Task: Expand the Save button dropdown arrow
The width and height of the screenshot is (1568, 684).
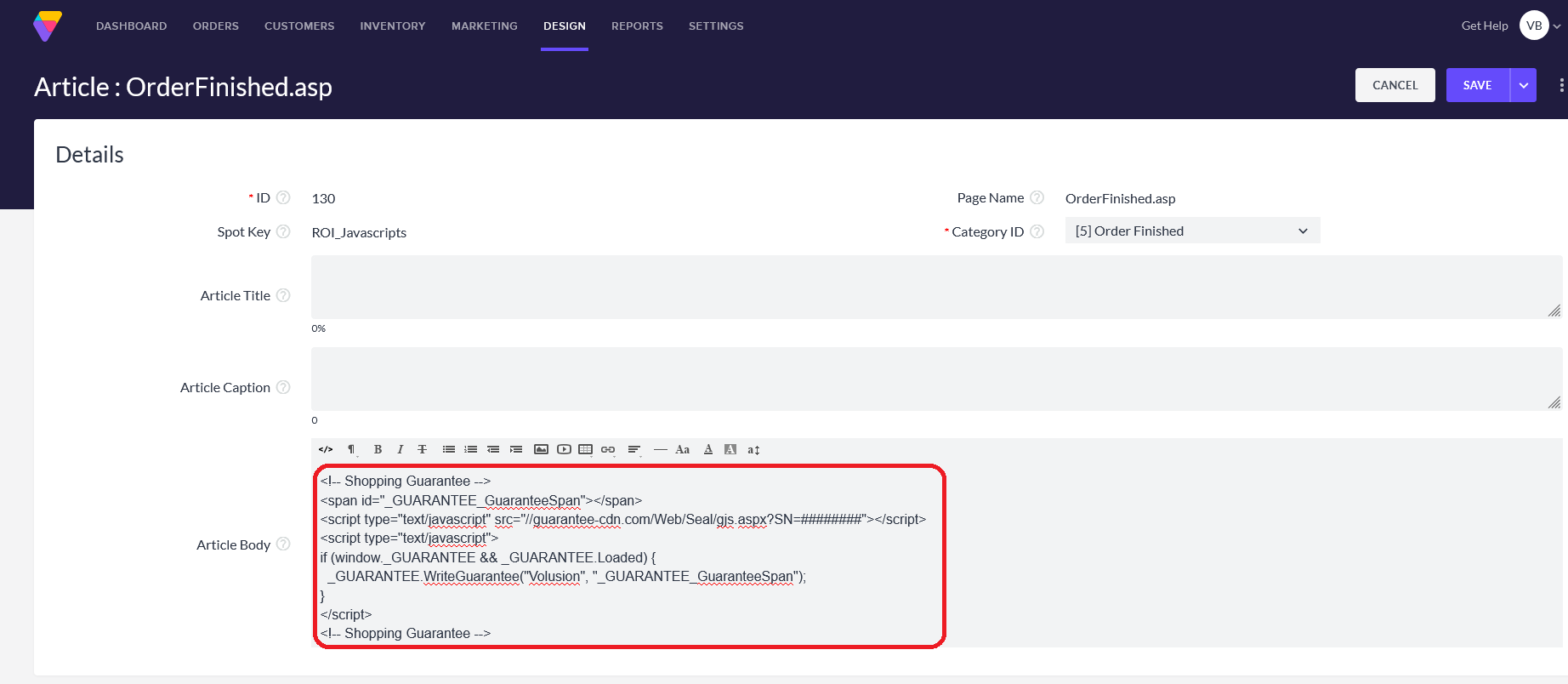Action: click(1523, 85)
